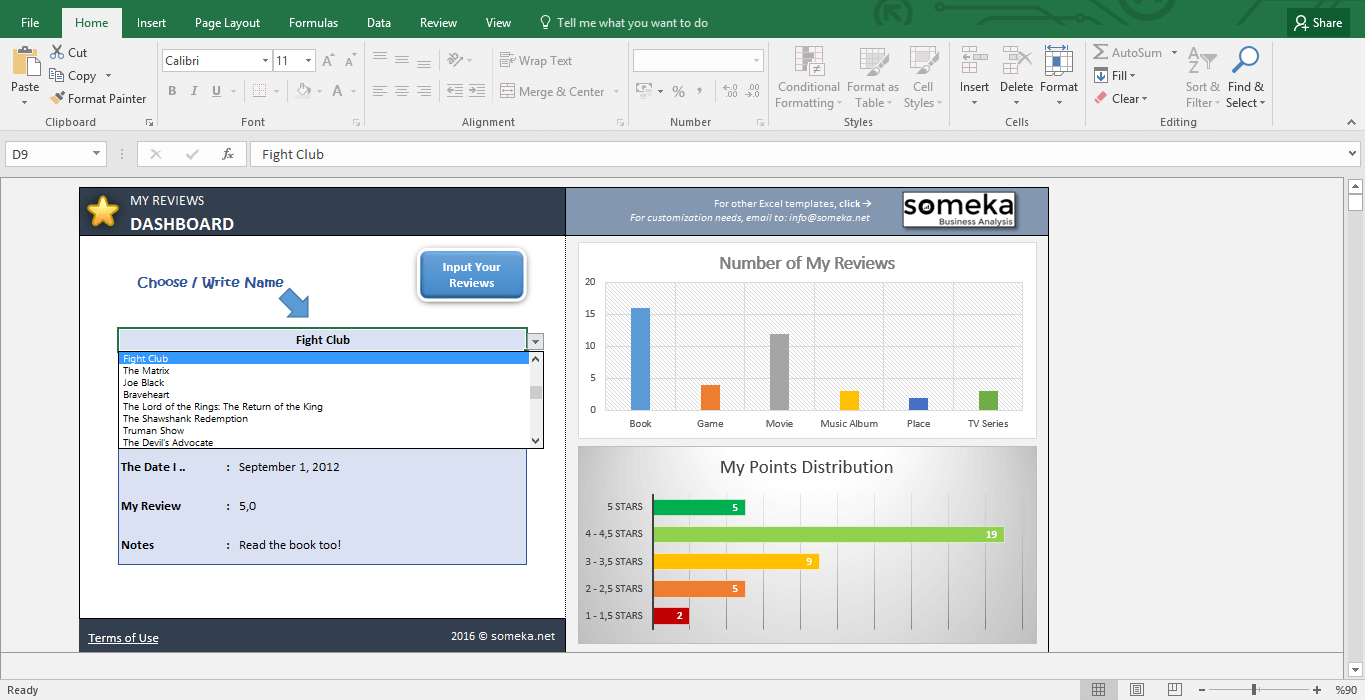The image size is (1365, 700).
Task: Click the Delete Cells icon
Action: pos(1016,61)
